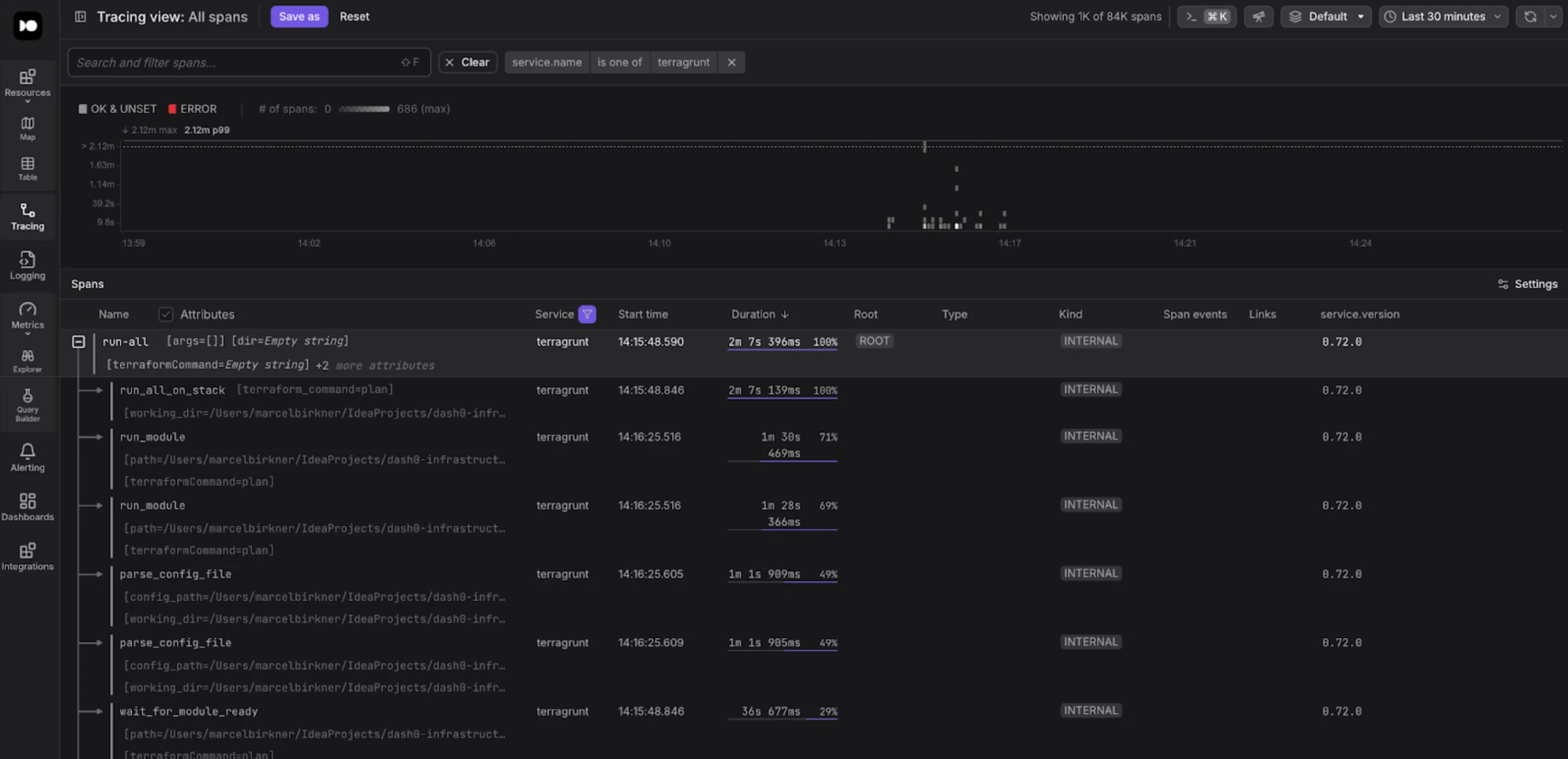Screen dimensions: 1568x759
Task: Open the command palette ⌘K button
Action: pyautogui.click(x=1207, y=16)
